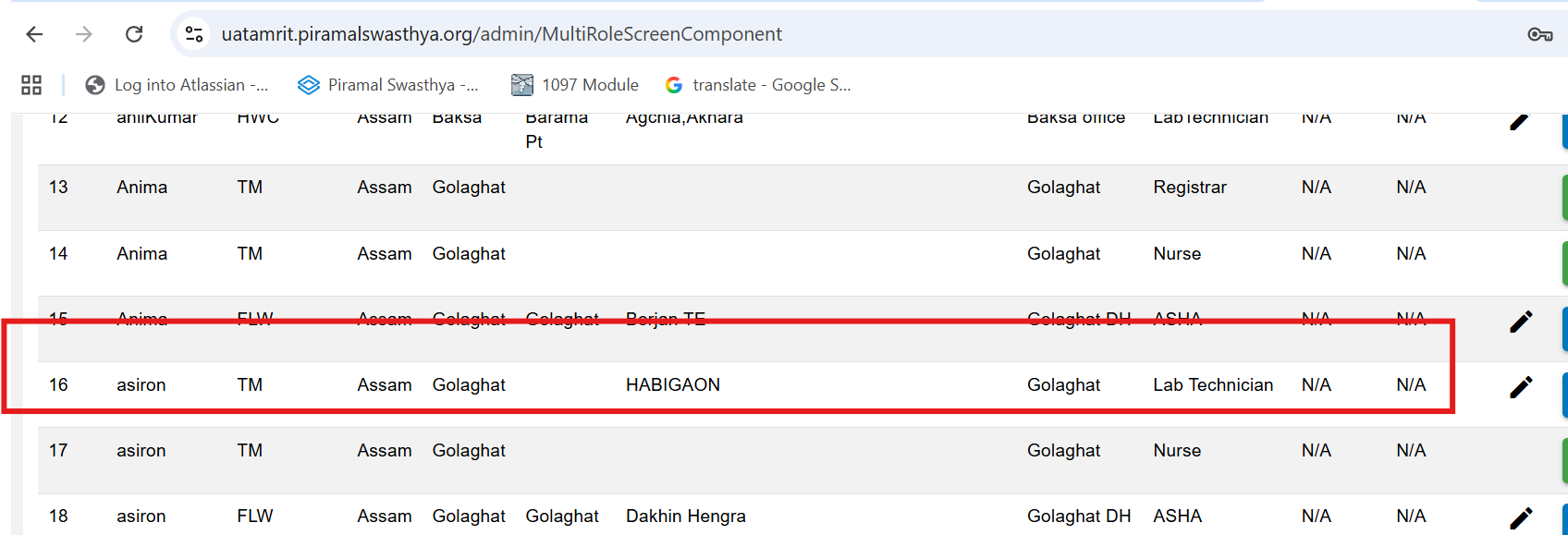View site information icon in address bar
Image resolution: width=1568 pixels, height=535 pixels.
194,34
